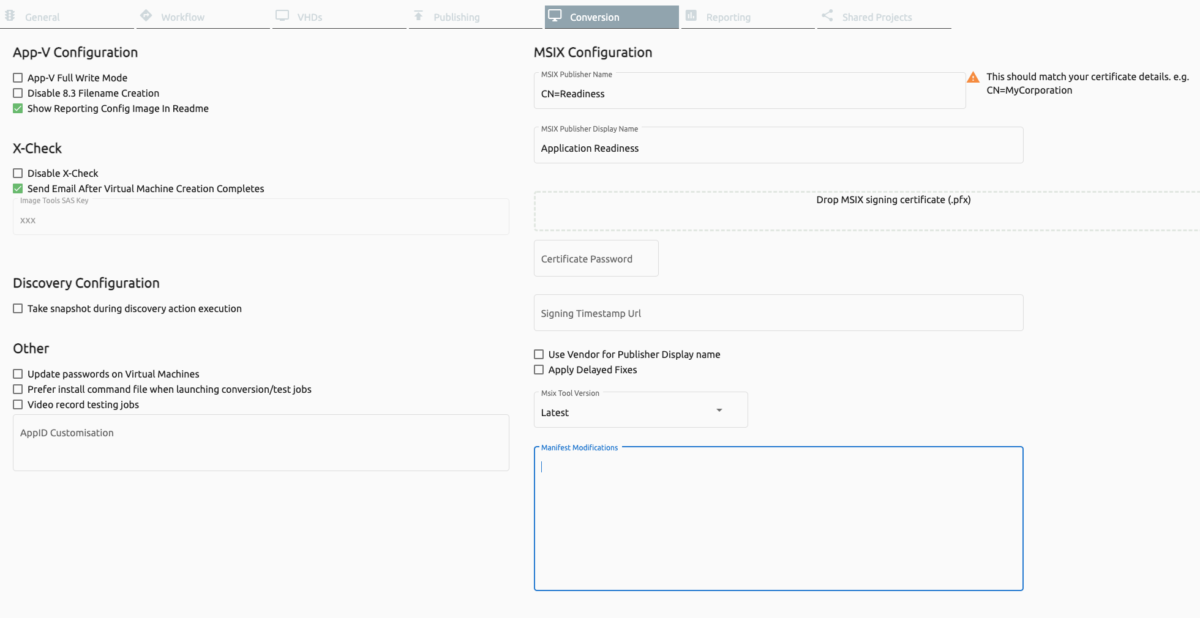Open the Reporting tab
Image resolution: width=1200 pixels, height=618 pixels.
(x=748, y=17)
